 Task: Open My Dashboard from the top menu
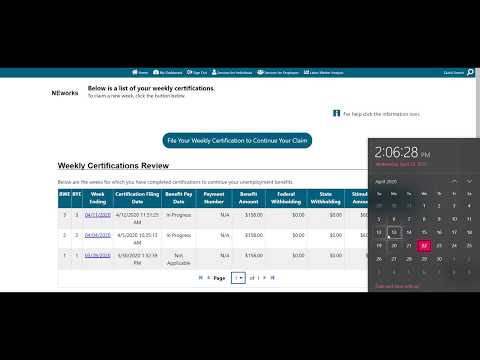168,72
